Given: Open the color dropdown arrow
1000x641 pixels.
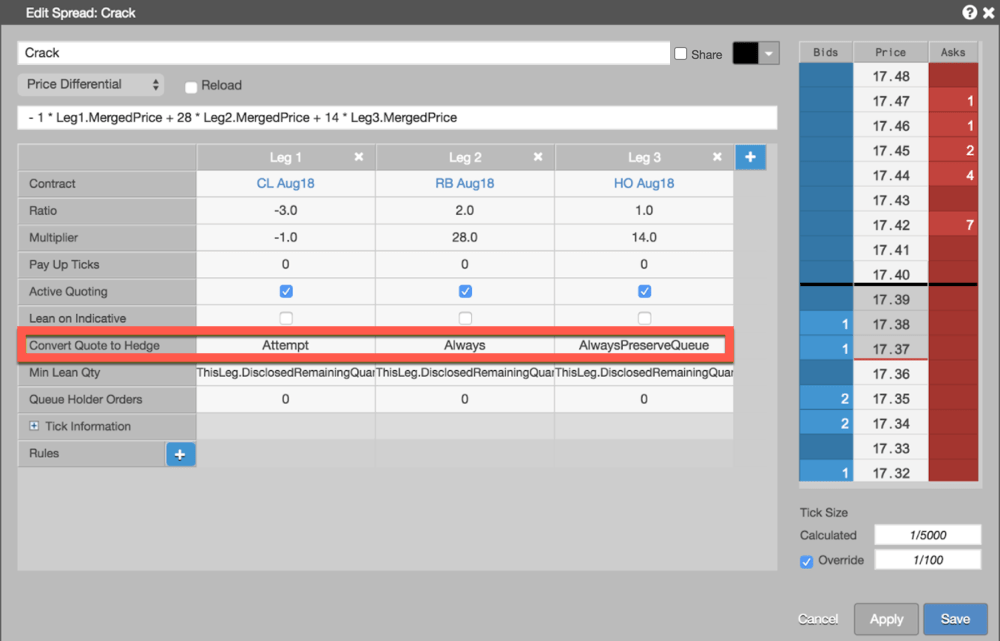Looking at the screenshot, I should click(x=769, y=54).
